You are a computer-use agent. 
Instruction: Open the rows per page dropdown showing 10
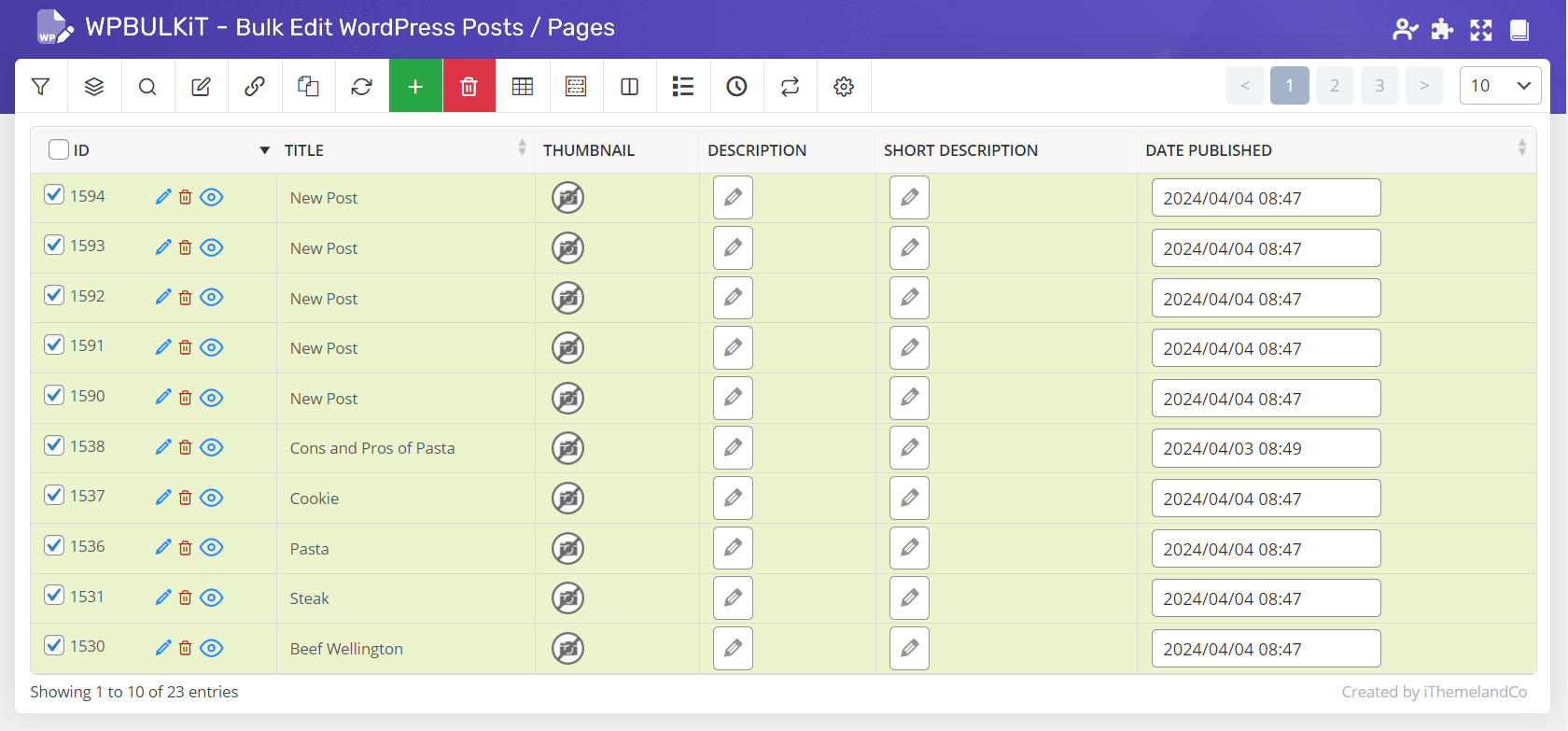click(x=1499, y=86)
